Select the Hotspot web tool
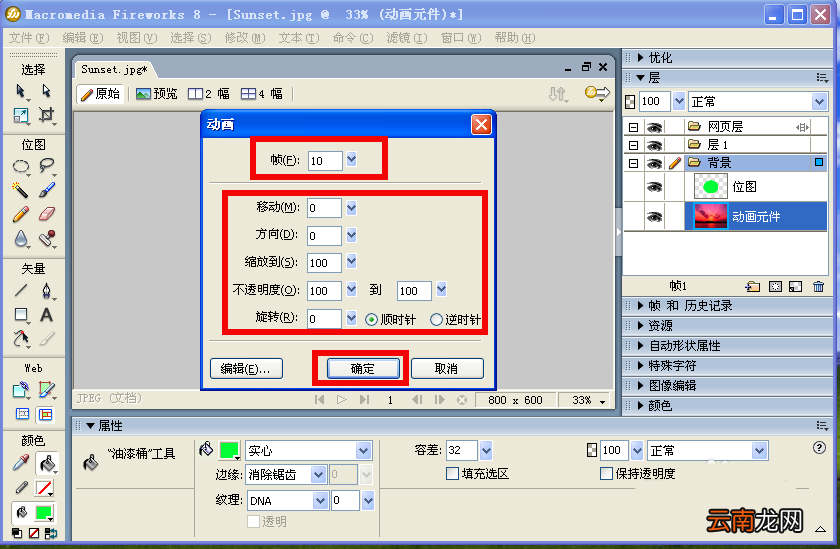 coord(20,389)
